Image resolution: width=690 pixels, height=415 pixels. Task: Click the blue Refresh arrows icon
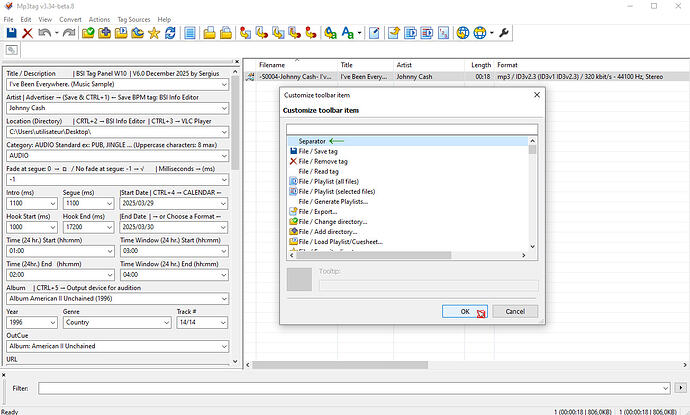[x=170, y=33]
